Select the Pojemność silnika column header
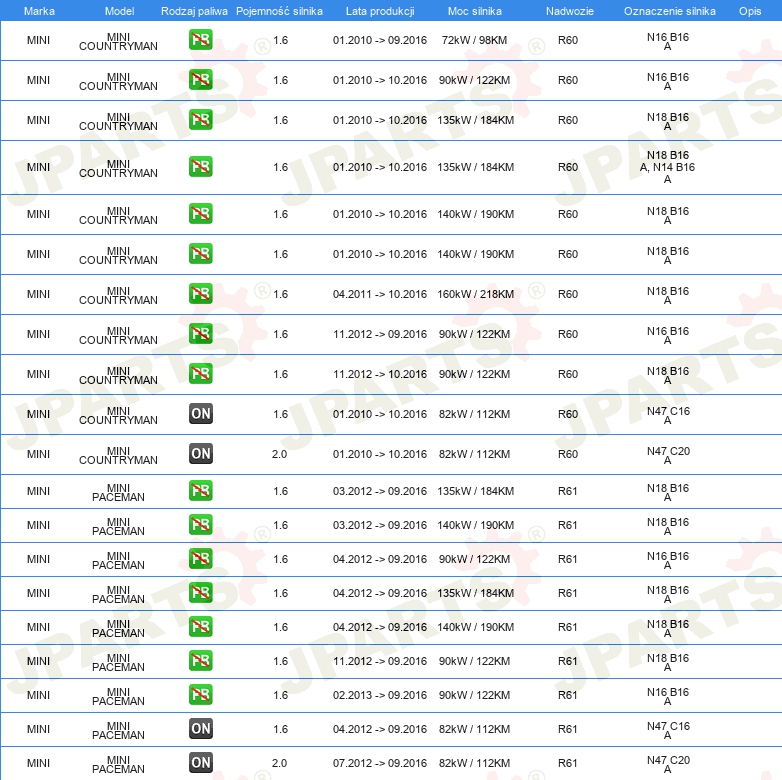 click(280, 10)
